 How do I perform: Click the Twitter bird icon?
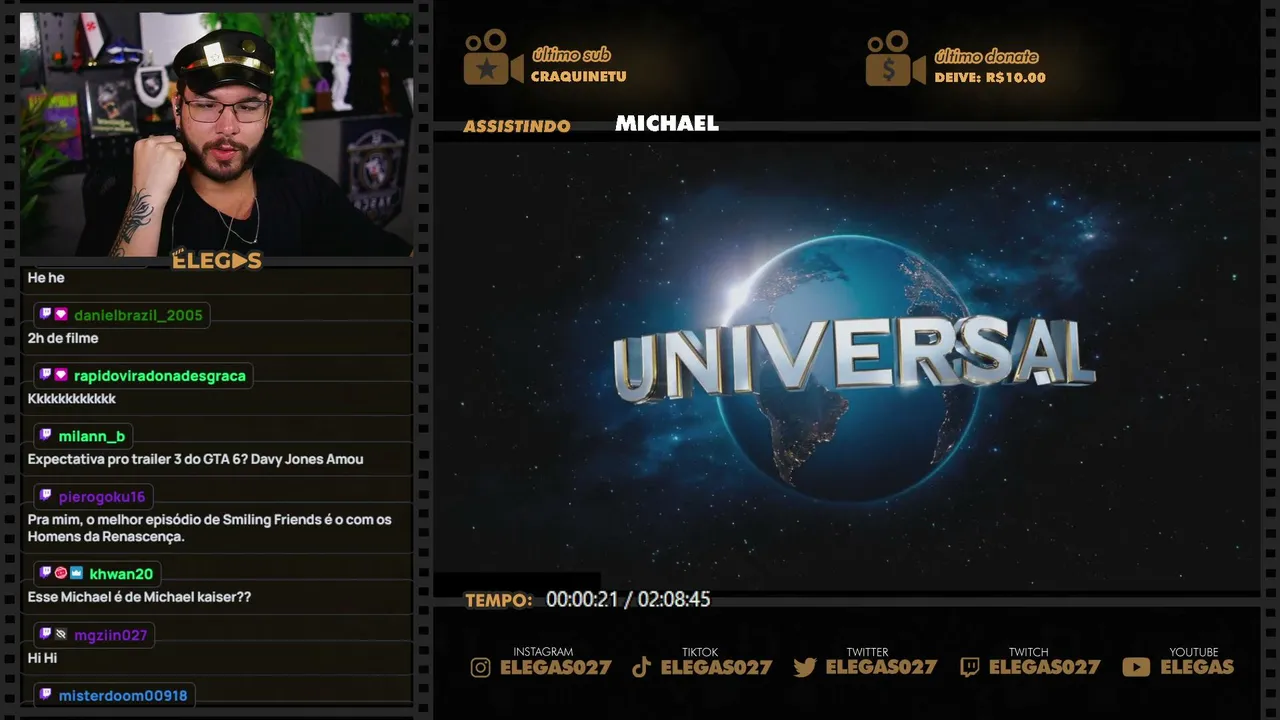(x=805, y=667)
